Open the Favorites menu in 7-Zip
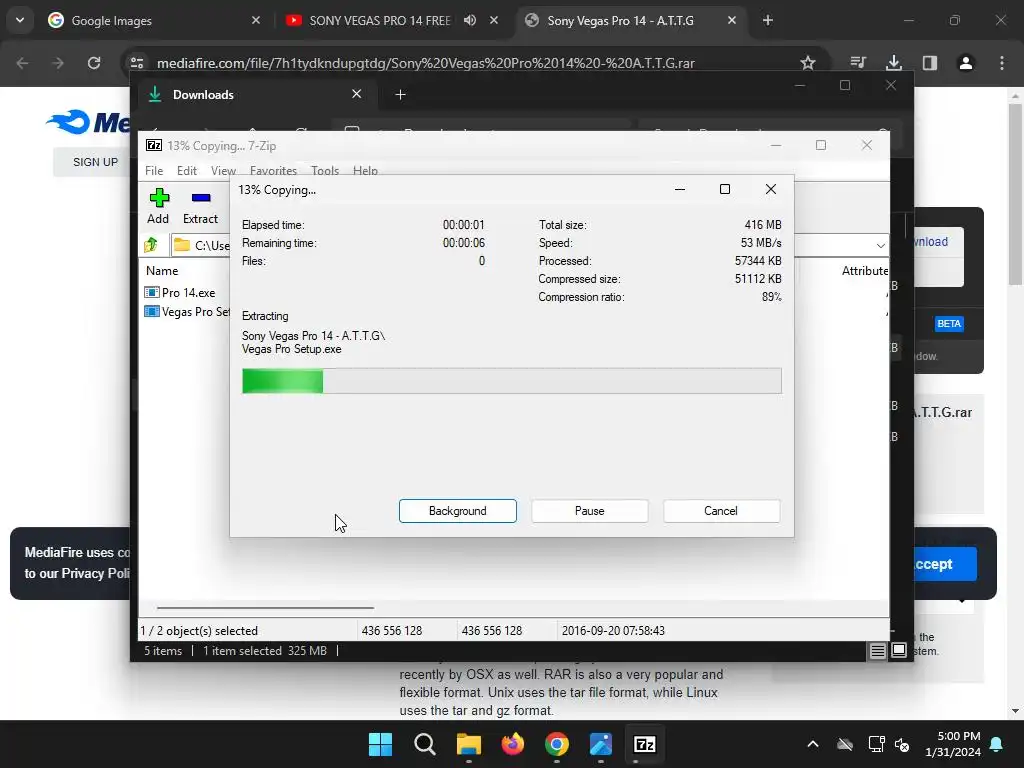 tap(273, 170)
